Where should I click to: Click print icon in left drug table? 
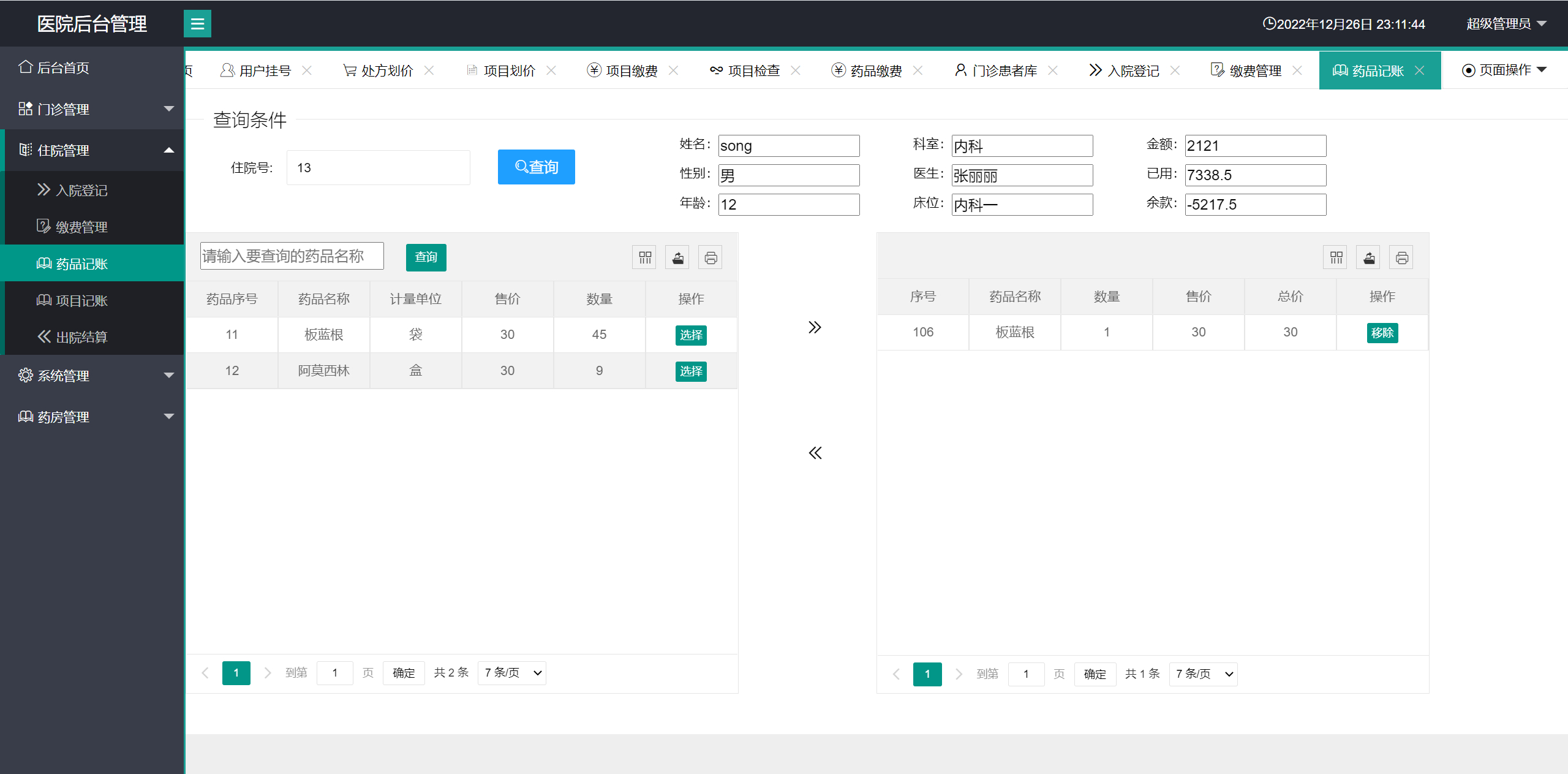pos(710,257)
